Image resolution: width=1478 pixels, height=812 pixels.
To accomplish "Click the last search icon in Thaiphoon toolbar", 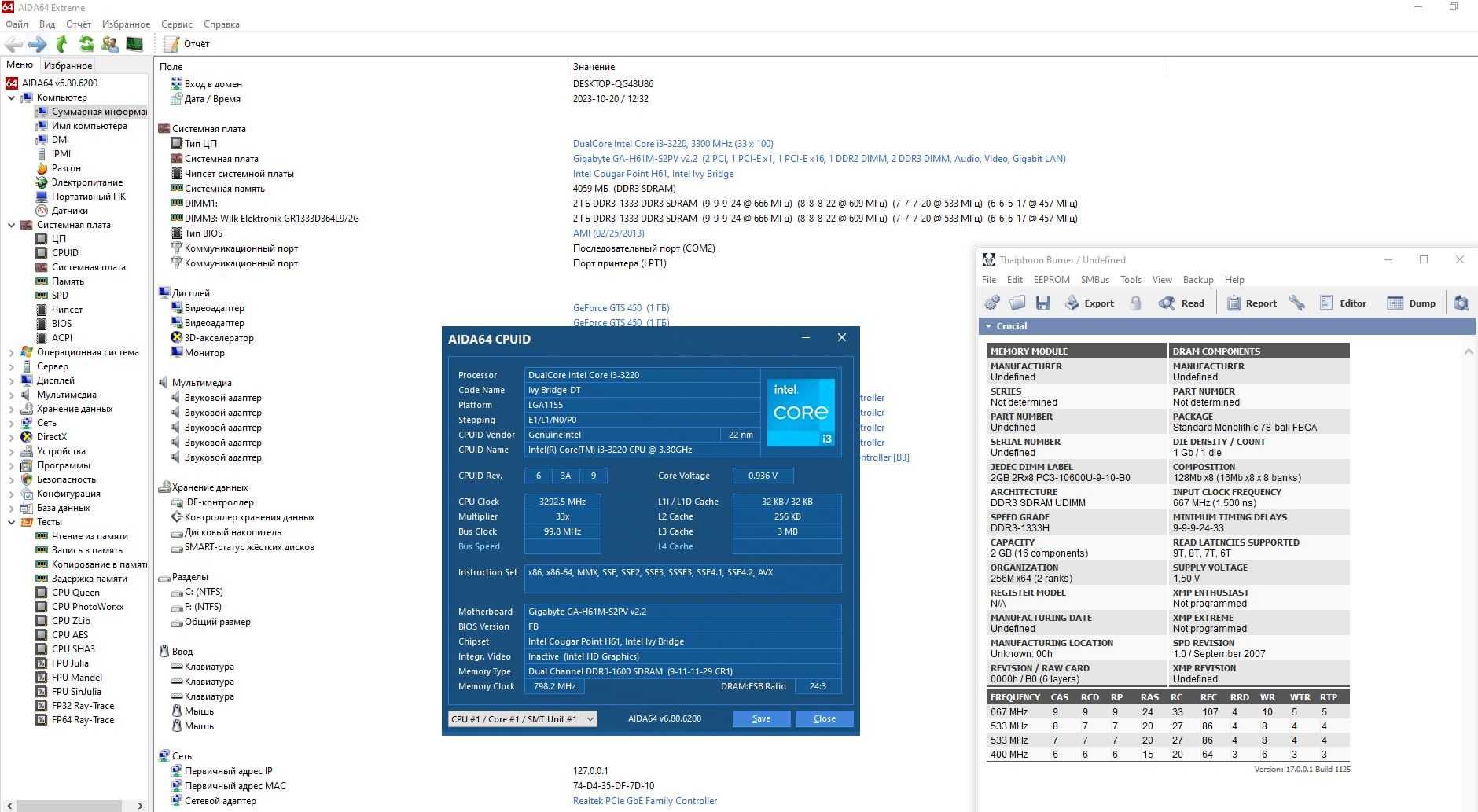I will [1461, 303].
